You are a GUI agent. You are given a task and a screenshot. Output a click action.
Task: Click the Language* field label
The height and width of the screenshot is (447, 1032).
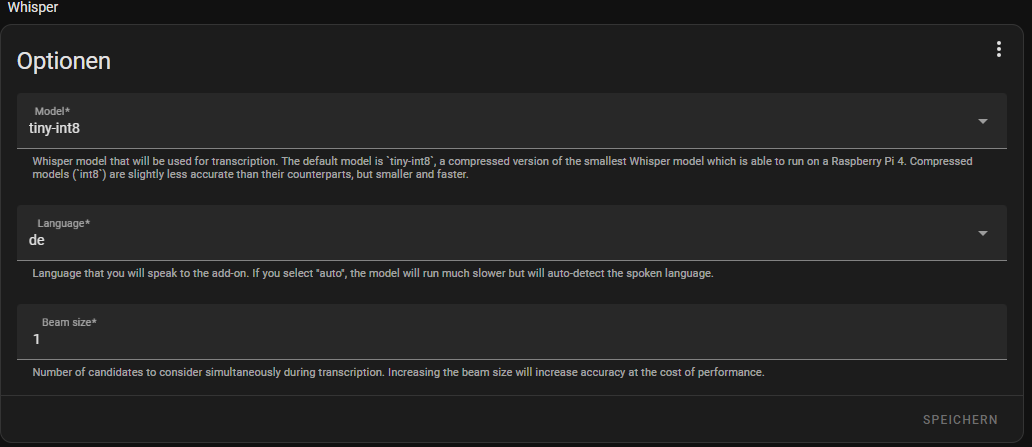64,223
